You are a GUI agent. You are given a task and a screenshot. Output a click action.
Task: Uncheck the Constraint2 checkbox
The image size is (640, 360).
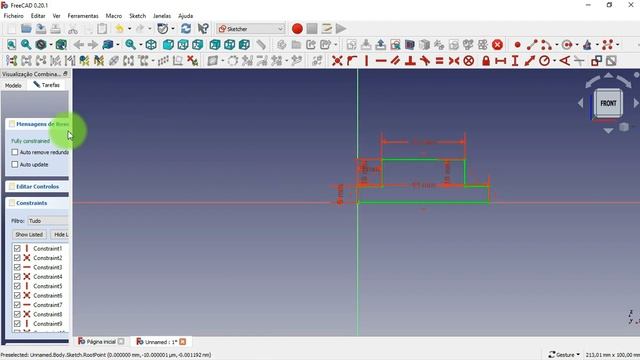(x=17, y=258)
